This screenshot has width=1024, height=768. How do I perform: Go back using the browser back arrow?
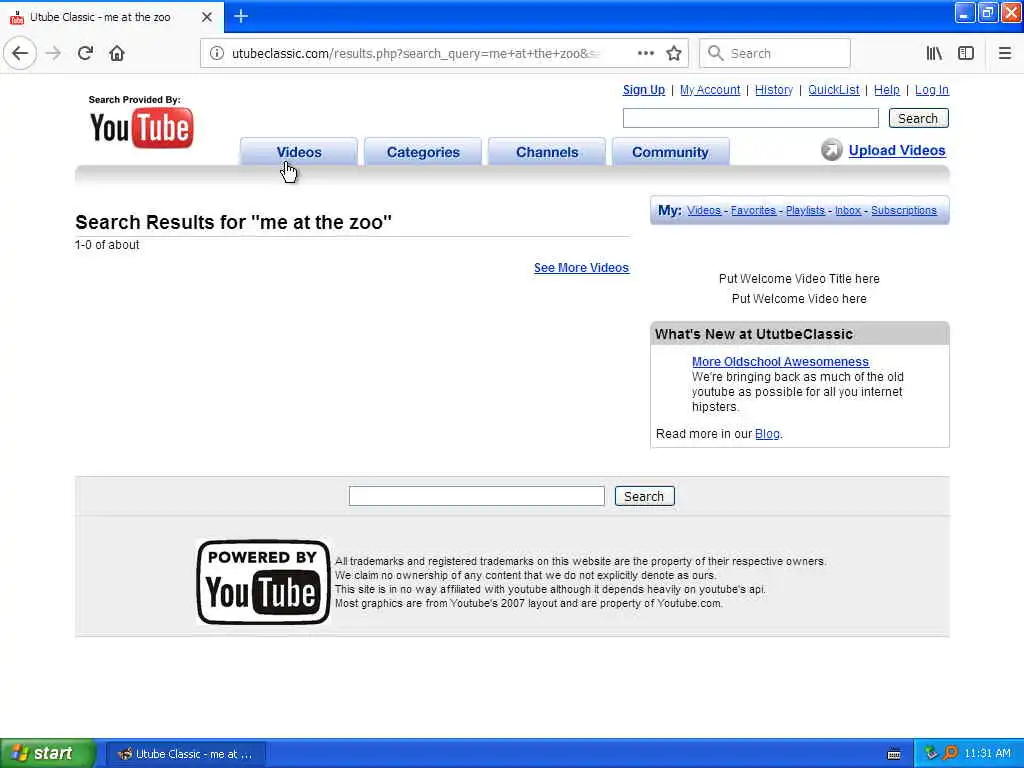20,53
